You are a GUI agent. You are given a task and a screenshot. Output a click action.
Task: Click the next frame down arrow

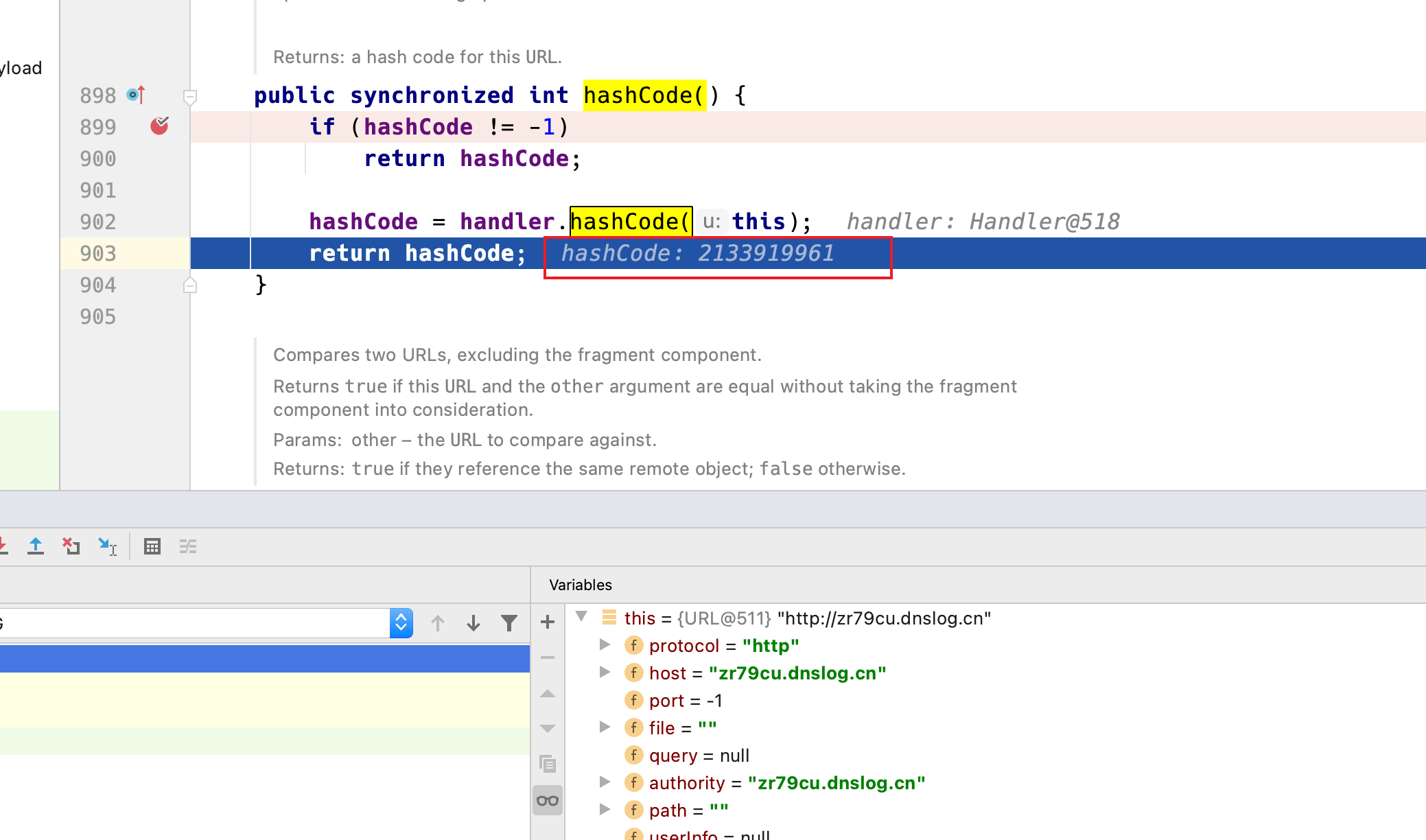[x=474, y=623]
